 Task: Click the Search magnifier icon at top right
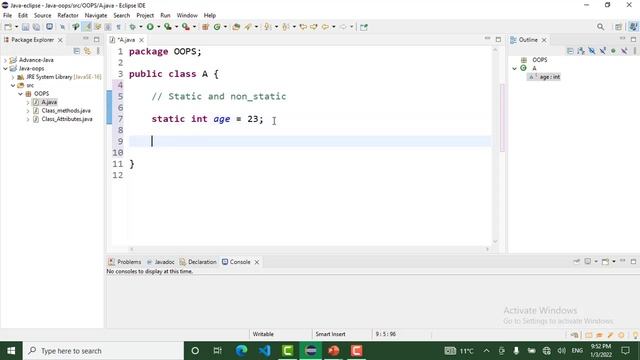[x=600, y=27]
